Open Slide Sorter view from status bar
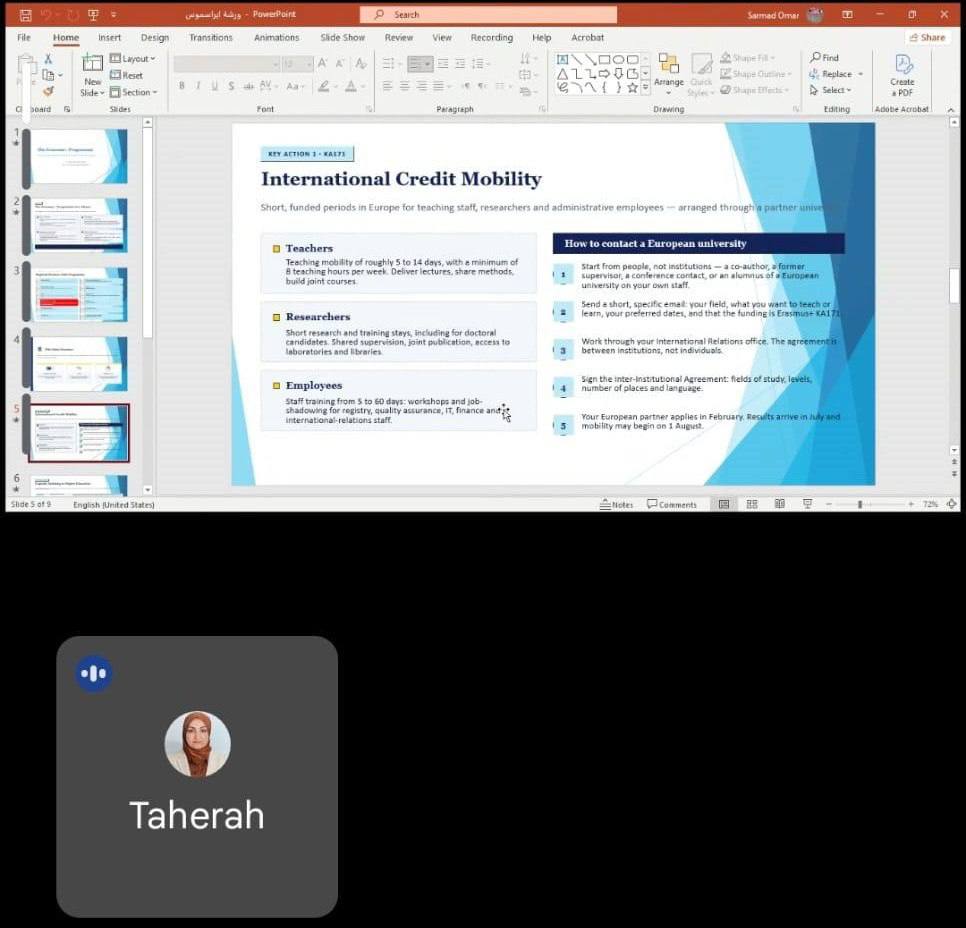The image size is (966, 928). point(752,504)
